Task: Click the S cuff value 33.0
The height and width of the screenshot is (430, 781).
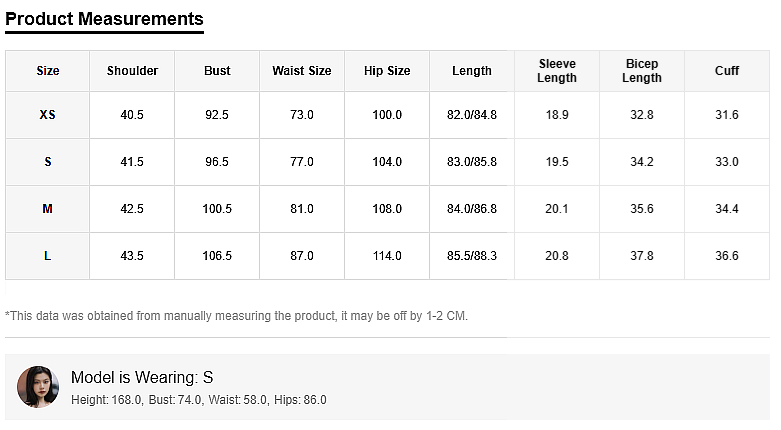Action: pos(727,162)
